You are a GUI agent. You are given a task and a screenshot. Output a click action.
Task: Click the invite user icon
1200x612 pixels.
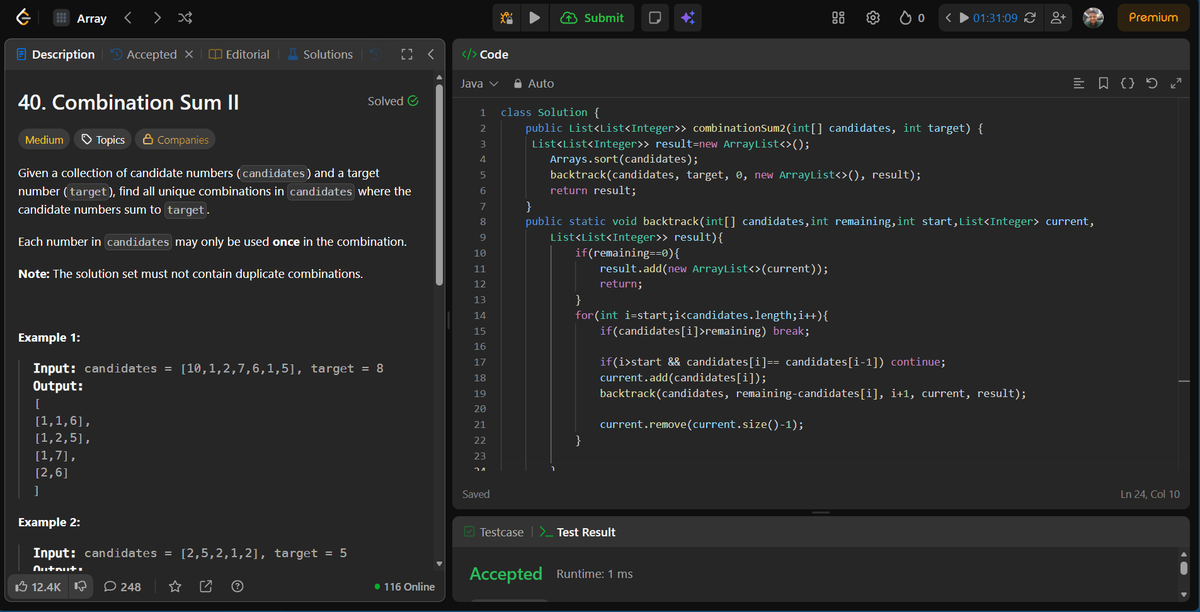click(1058, 18)
